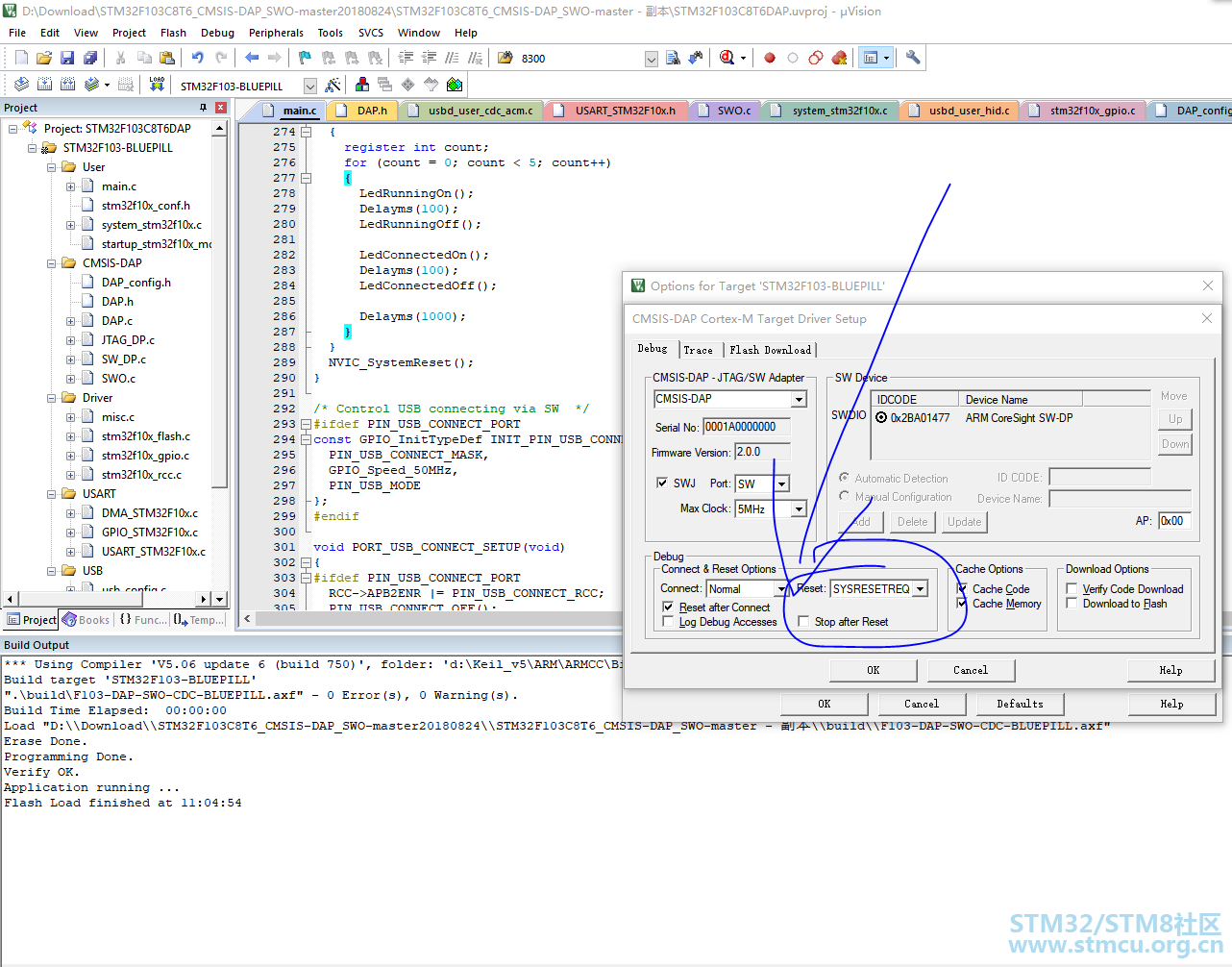Screen dimensions: 1232x967
Task: Click the Rebuild all target files icon
Action: pyautogui.click(x=67, y=85)
